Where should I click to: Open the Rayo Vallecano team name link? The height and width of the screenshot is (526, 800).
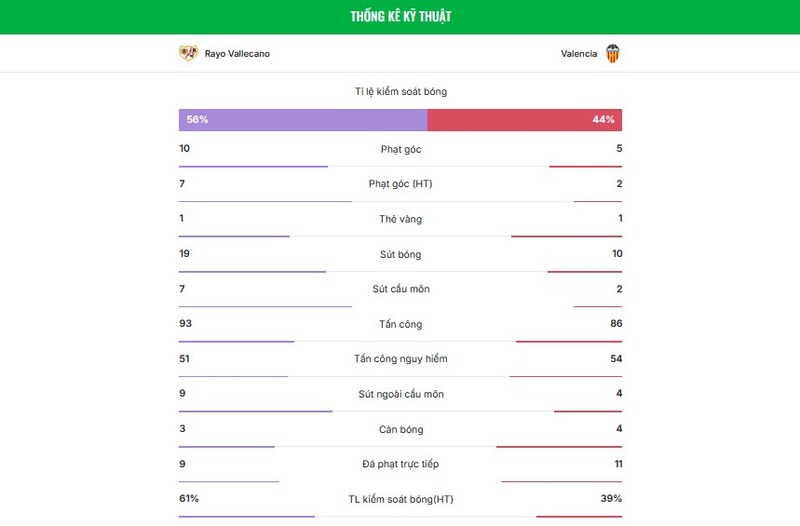click(x=237, y=54)
